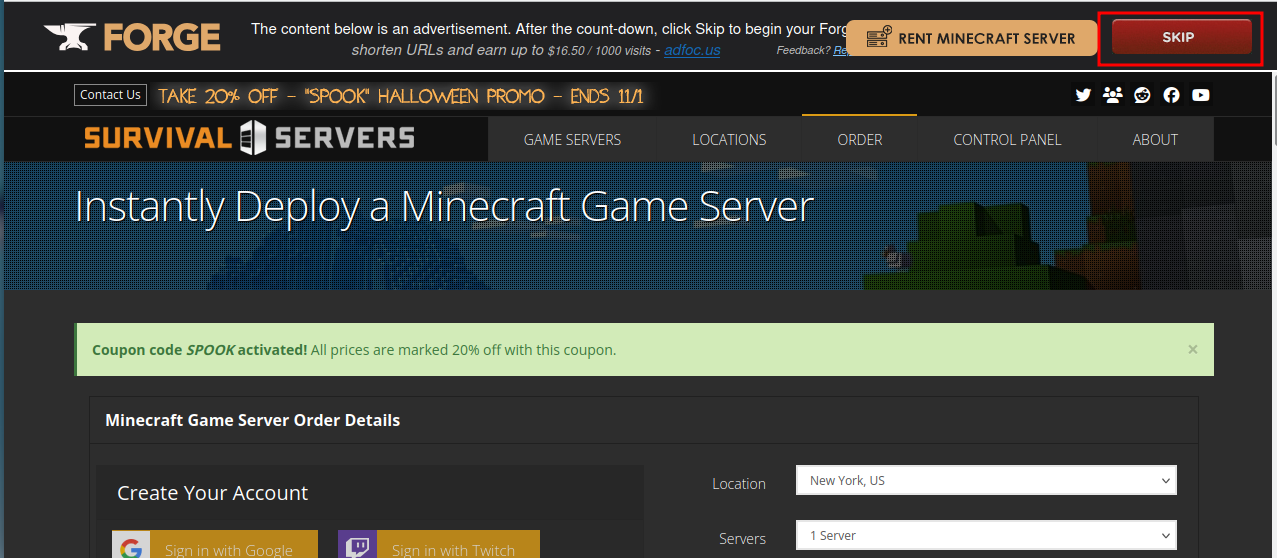The width and height of the screenshot is (1277, 558).
Task: Open the About menu item
Action: [x=1155, y=140]
